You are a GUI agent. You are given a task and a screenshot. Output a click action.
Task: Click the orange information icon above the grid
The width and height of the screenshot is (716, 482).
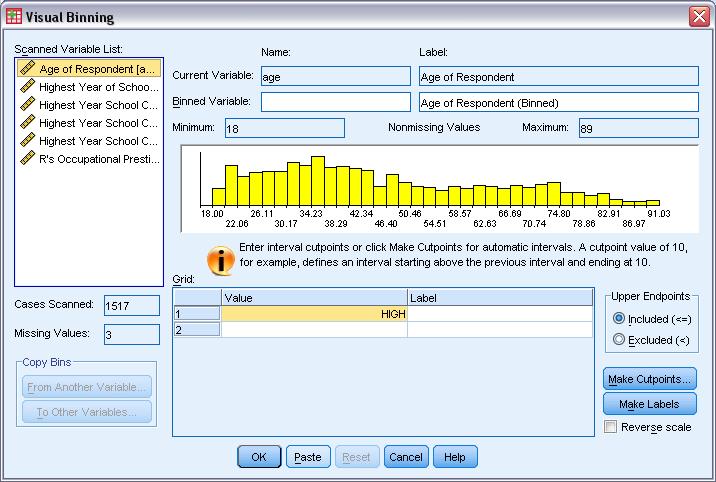click(220, 261)
